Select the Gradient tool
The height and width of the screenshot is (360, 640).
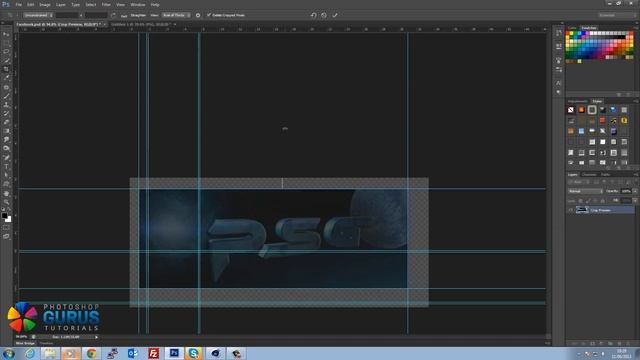[6, 131]
